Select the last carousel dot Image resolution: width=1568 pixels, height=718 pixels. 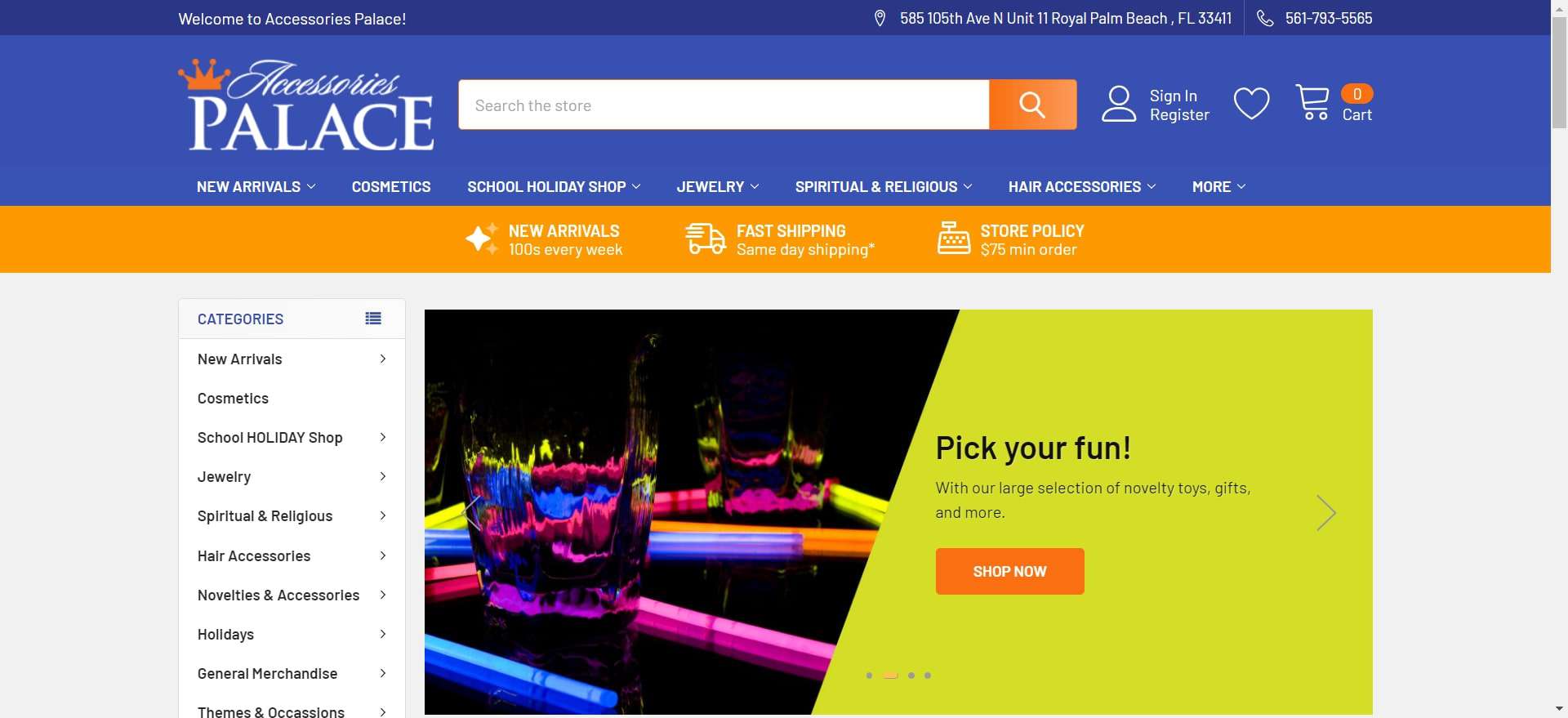tap(928, 676)
